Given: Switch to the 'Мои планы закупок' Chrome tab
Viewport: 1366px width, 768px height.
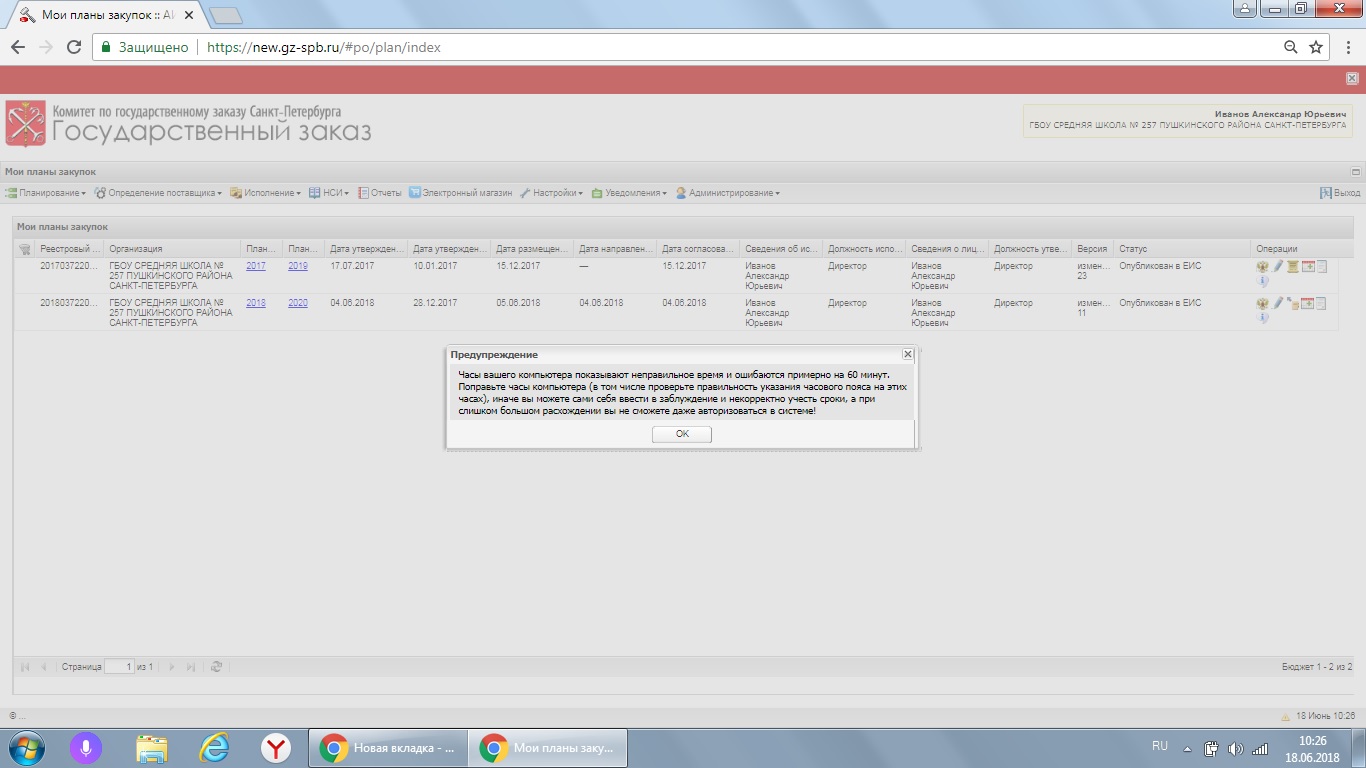Looking at the screenshot, I should point(107,15).
